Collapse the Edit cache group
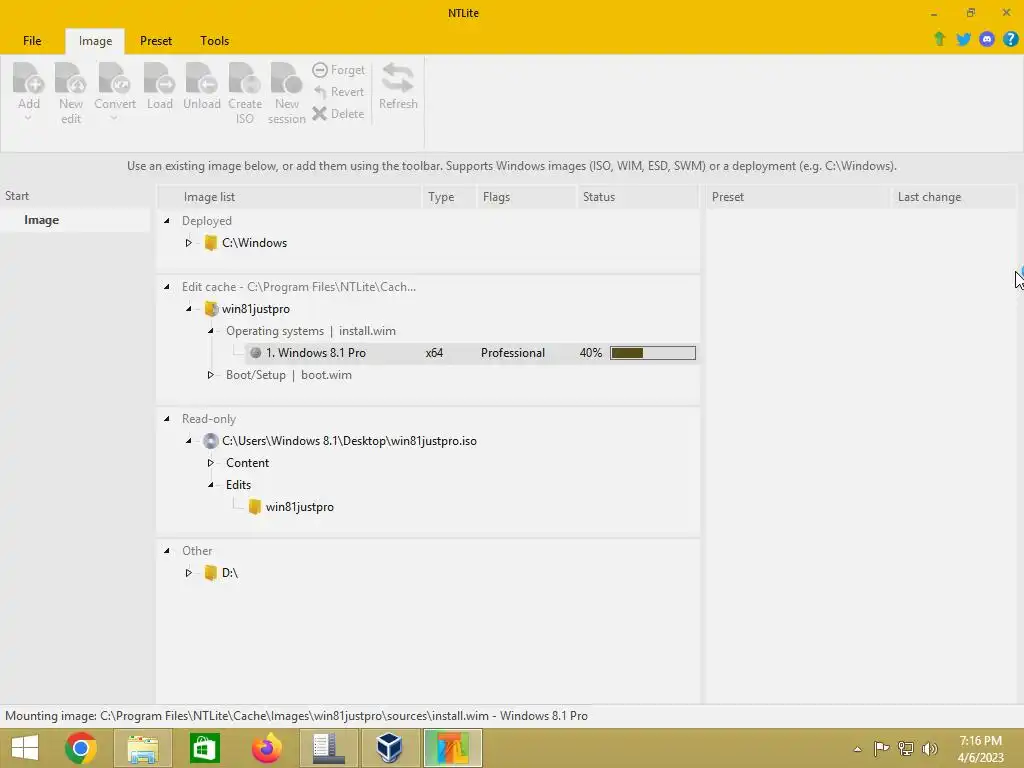The height and width of the screenshot is (768, 1024). tap(167, 287)
